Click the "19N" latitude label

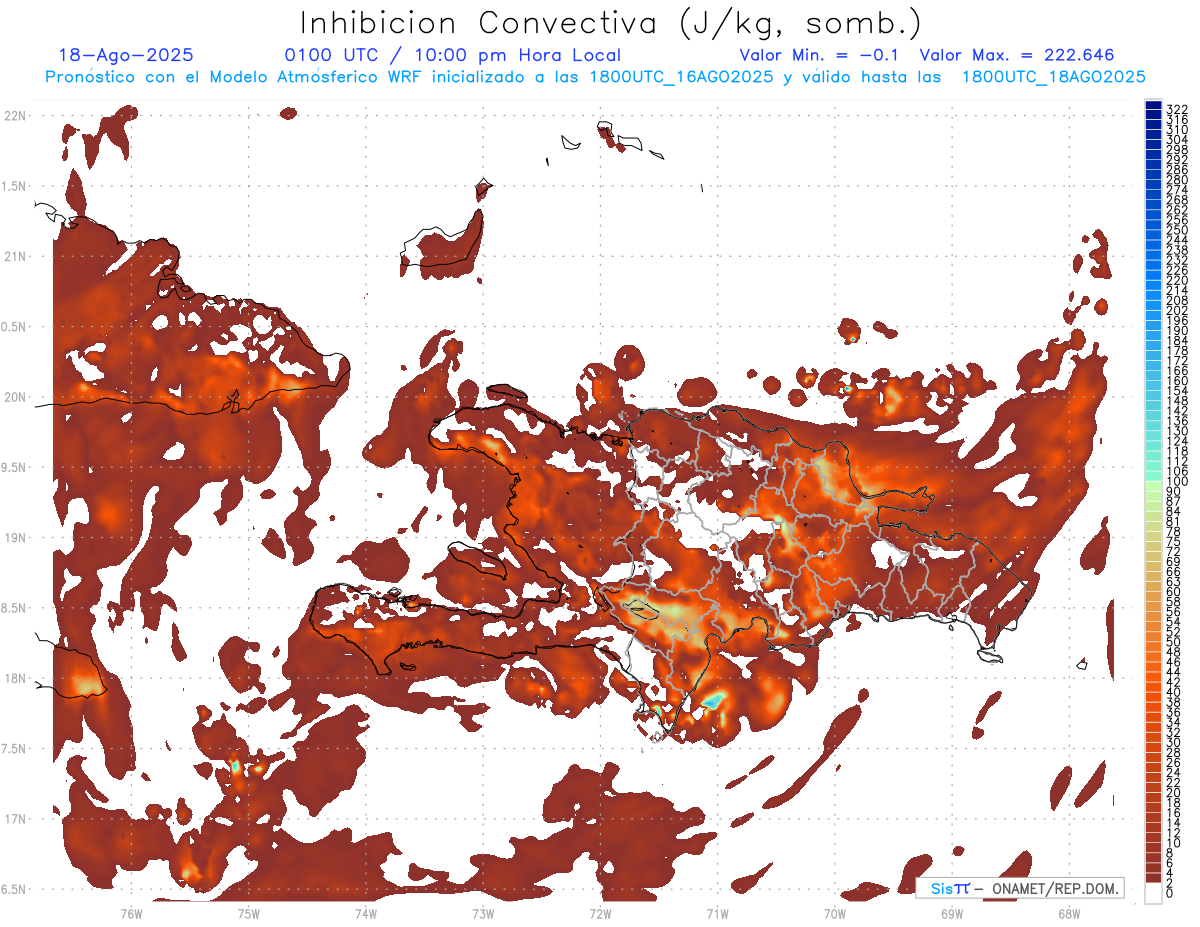click(14, 538)
